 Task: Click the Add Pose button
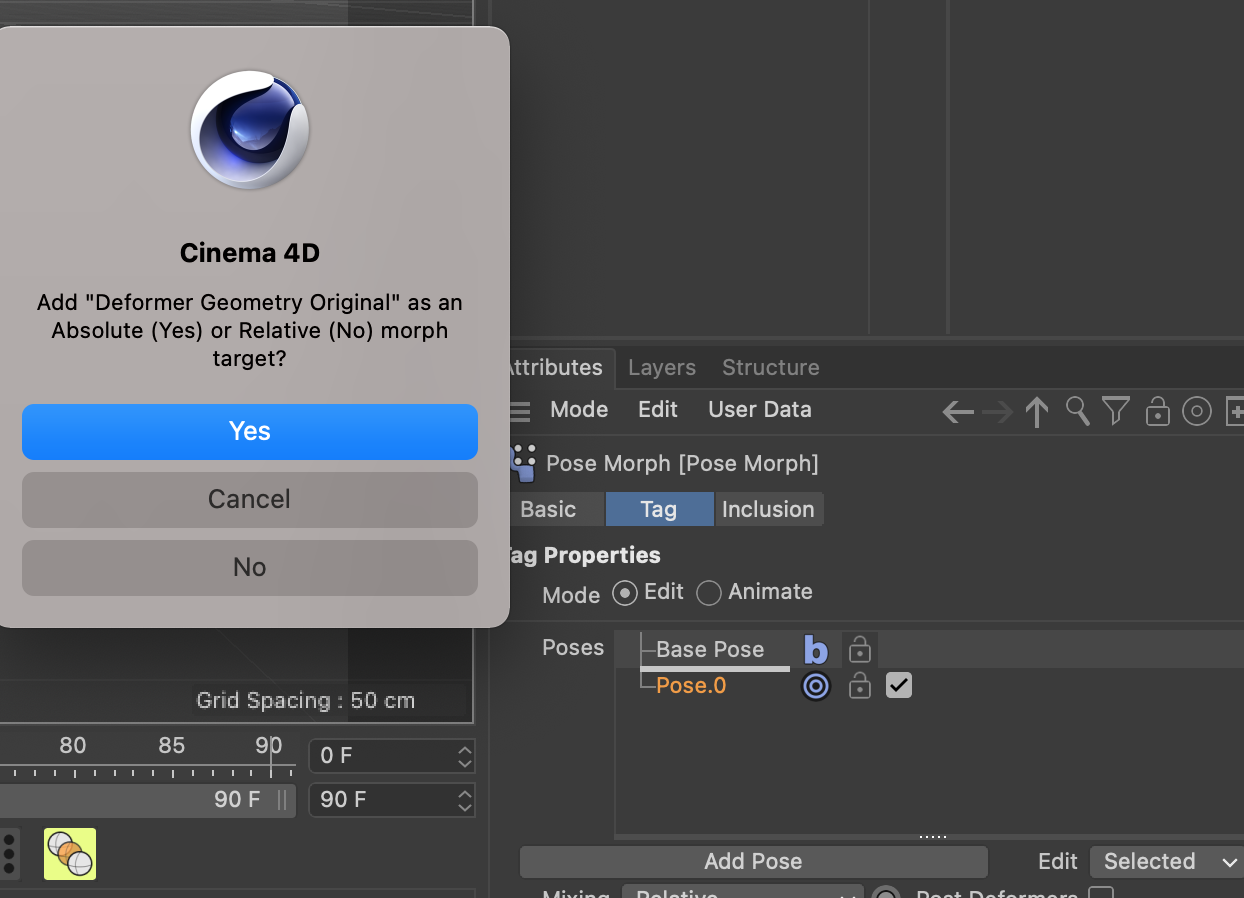click(753, 862)
